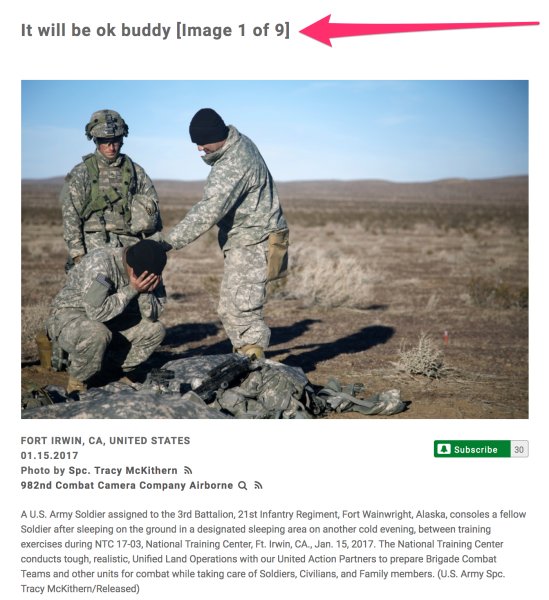
Task: Click the pink arrow pointing at the title
Action: click(419, 30)
